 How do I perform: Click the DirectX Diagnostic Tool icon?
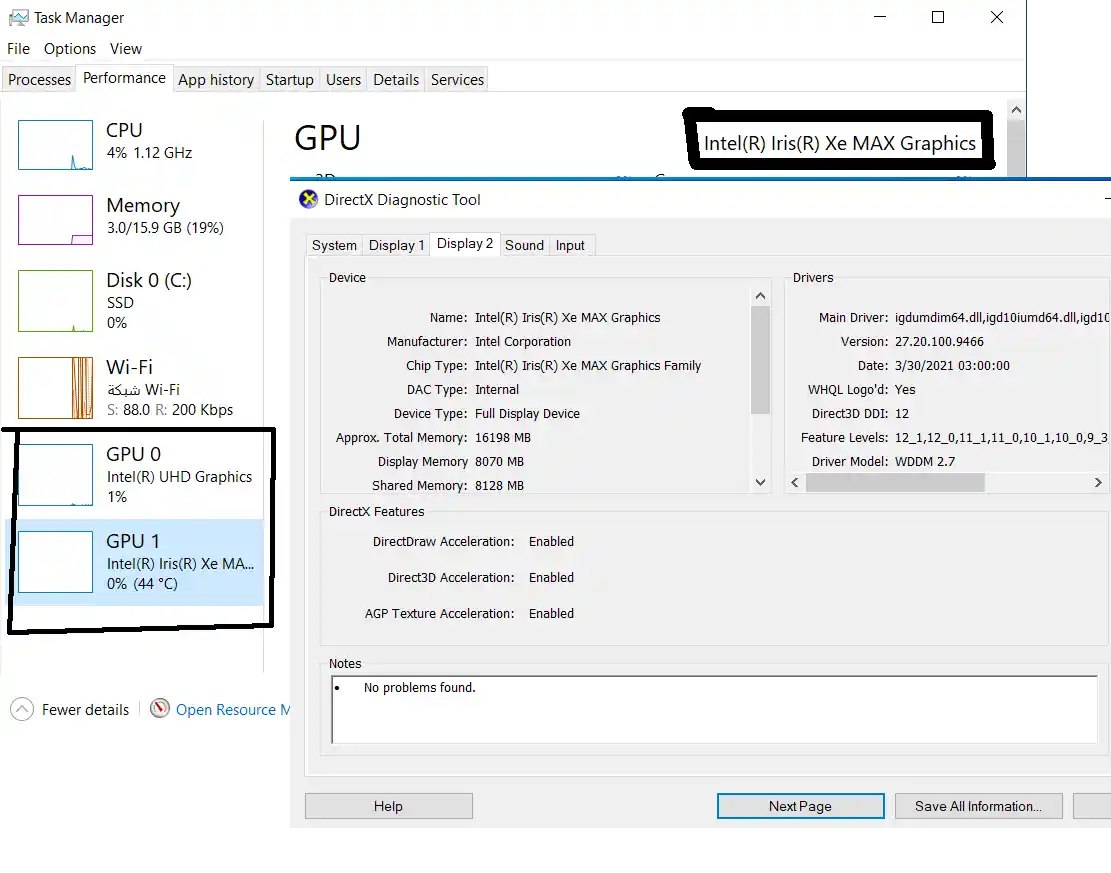point(309,199)
